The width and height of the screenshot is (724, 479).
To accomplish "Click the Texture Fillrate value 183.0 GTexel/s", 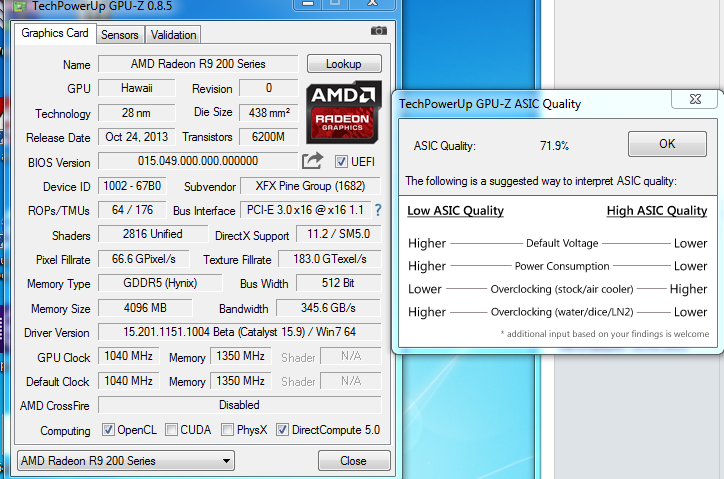I will 330,259.
